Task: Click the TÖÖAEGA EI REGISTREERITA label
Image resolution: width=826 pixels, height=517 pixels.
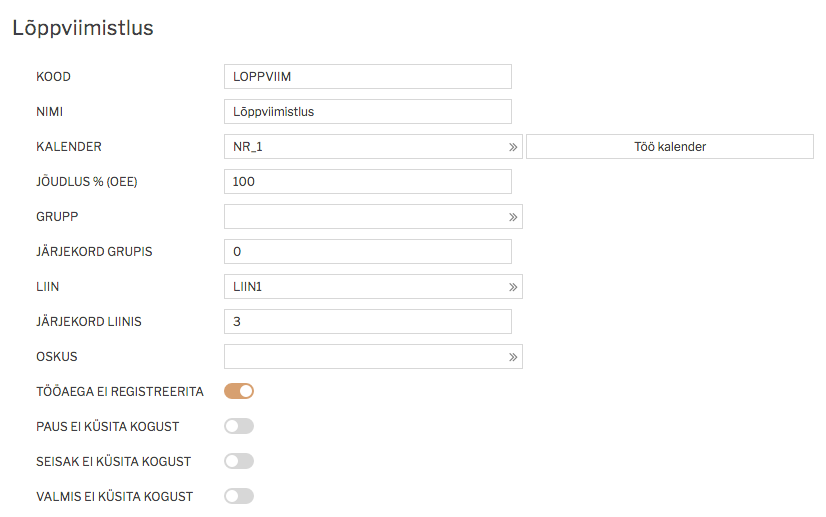Action: (120, 392)
